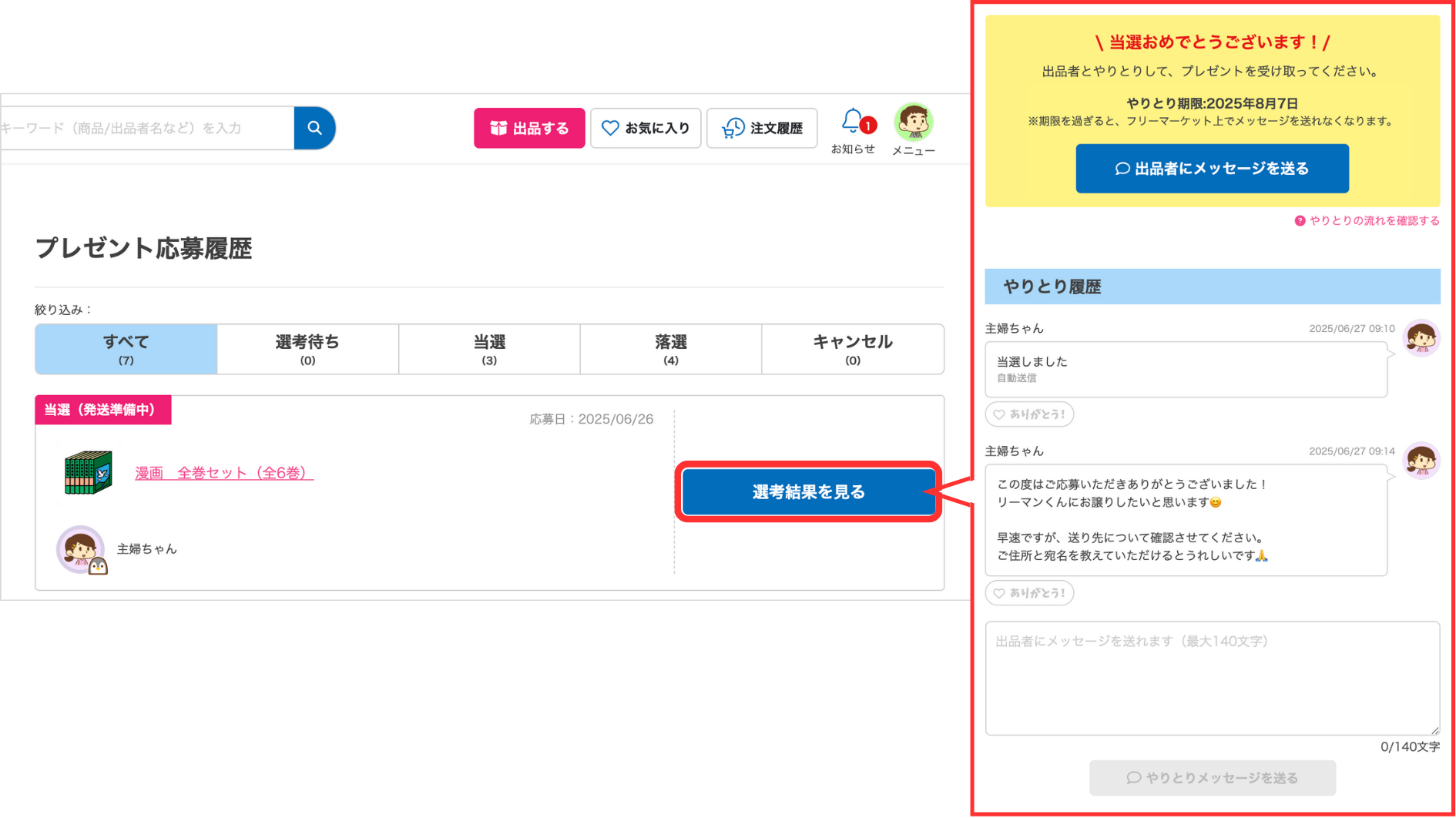Toggle ありがとう！ on the second 主婦ちゃん message
The height and width of the screenshot is (818, 1456).
[1029, 592]
